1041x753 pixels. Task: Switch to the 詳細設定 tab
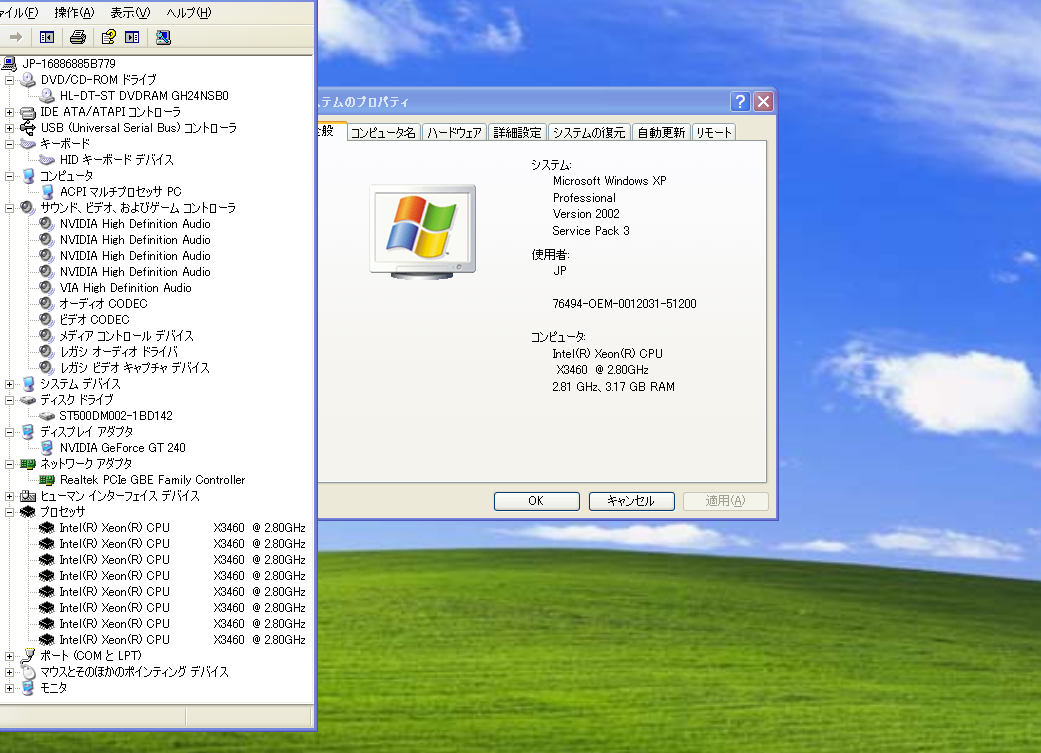517,132
